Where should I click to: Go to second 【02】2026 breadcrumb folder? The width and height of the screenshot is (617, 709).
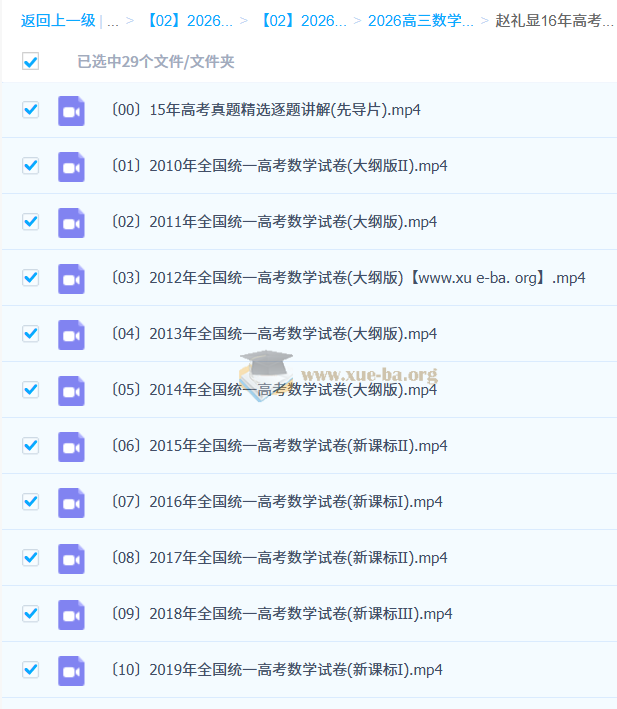(303, 21)
